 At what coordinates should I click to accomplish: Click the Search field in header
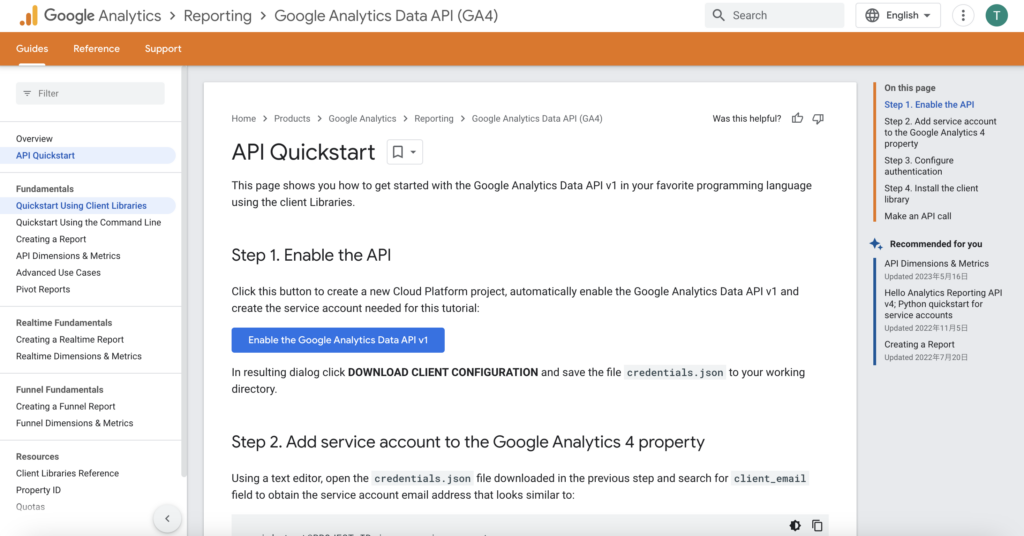pos(774,15)
